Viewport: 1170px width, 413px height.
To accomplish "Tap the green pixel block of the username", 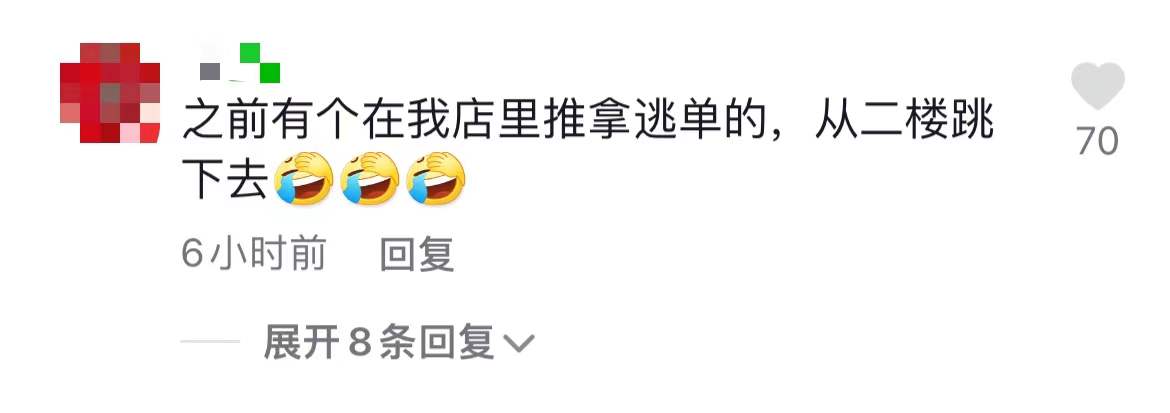I will (260, 63).
